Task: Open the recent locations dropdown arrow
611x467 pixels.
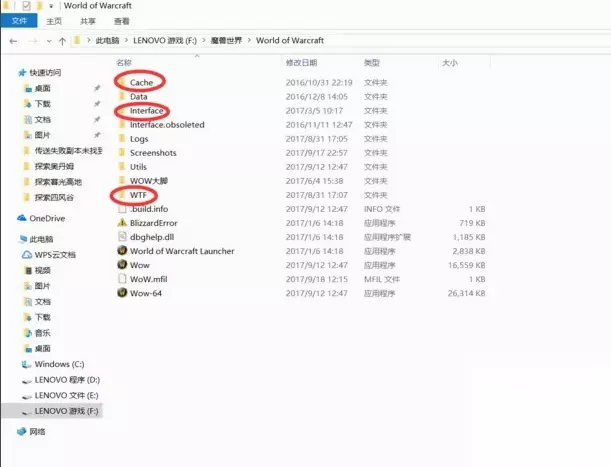Action: coord(49,41)
